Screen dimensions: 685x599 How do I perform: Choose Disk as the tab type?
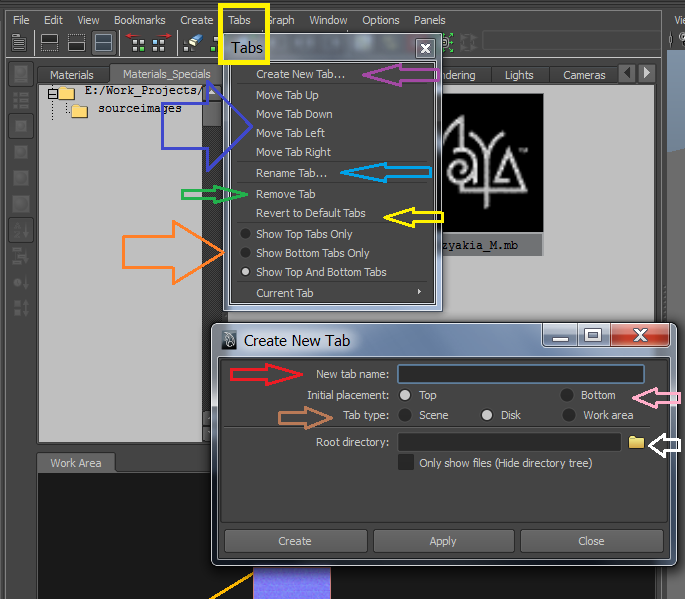tap(487, 415)
